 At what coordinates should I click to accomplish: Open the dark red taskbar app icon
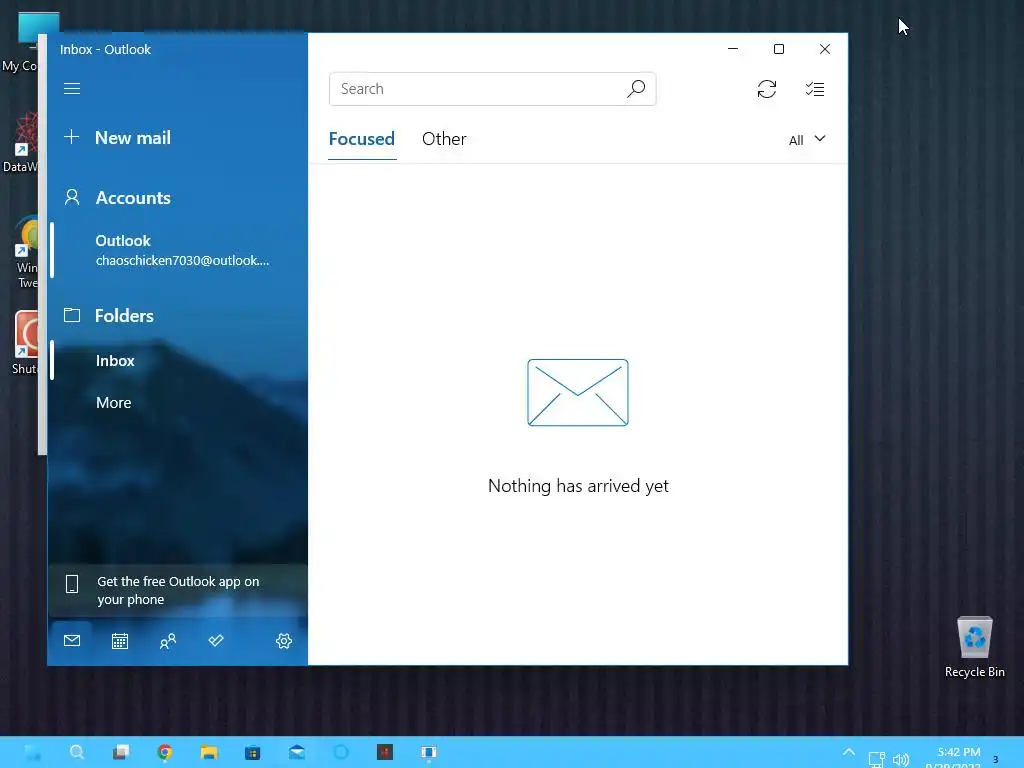tap(385, 752)
